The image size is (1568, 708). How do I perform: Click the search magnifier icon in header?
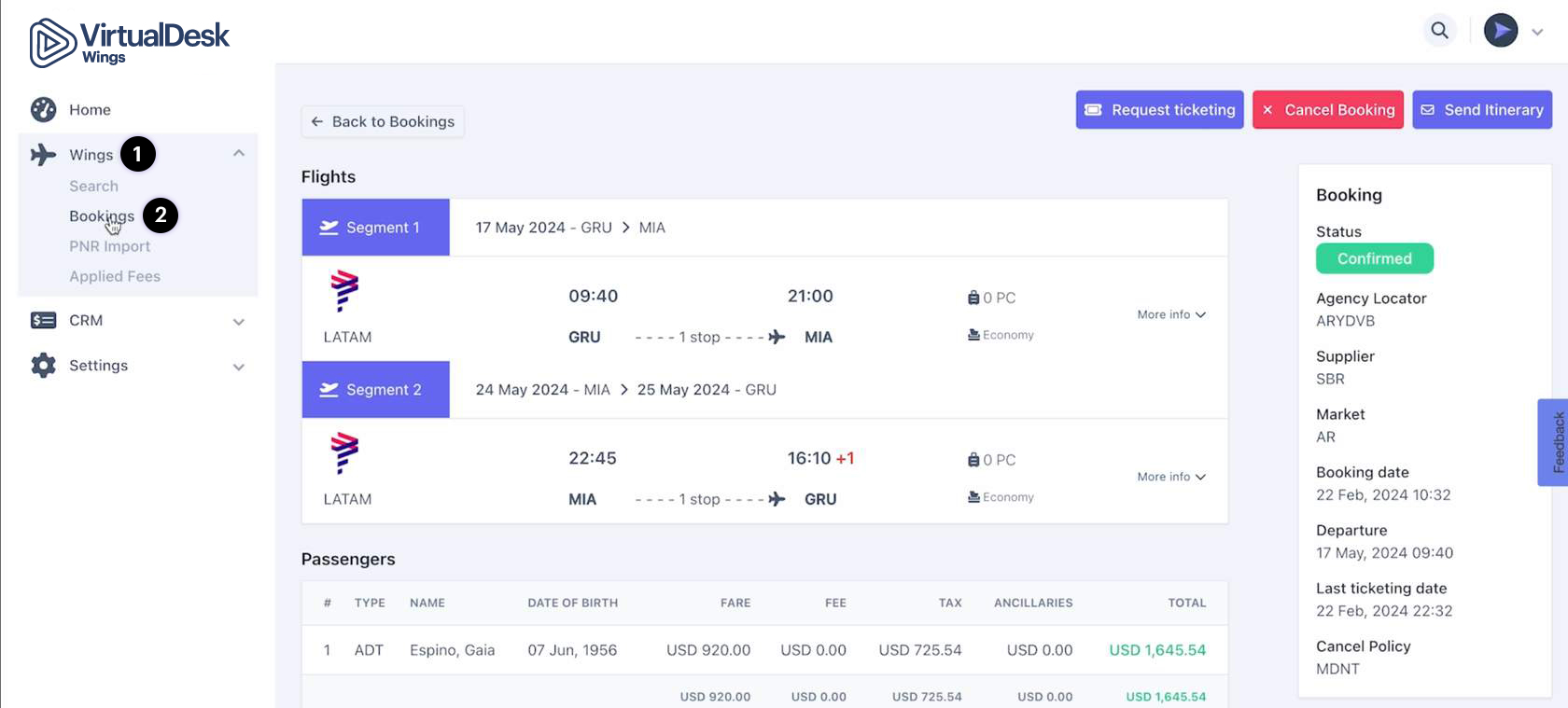[x=1439, y=31]
